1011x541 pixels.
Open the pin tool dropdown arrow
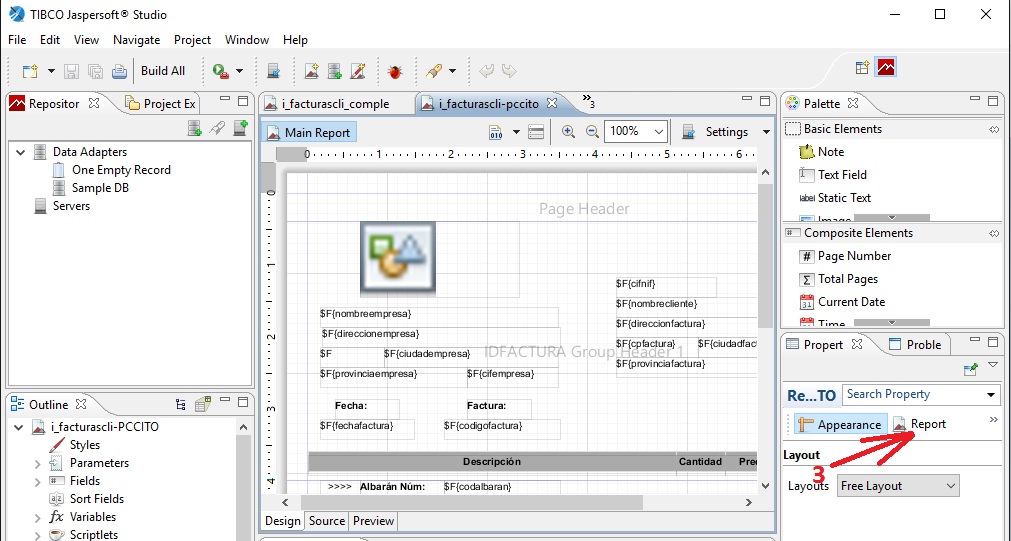click(452, 71)
